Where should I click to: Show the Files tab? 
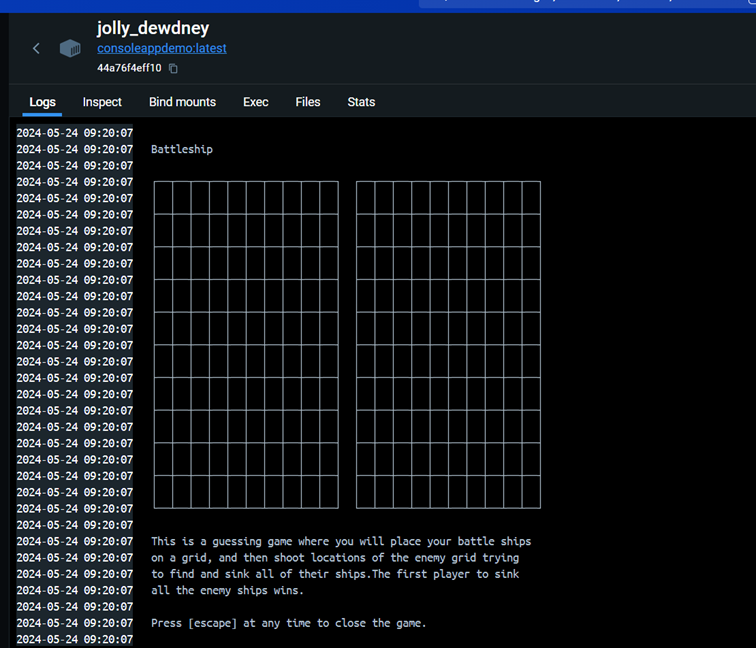point(308,102)
